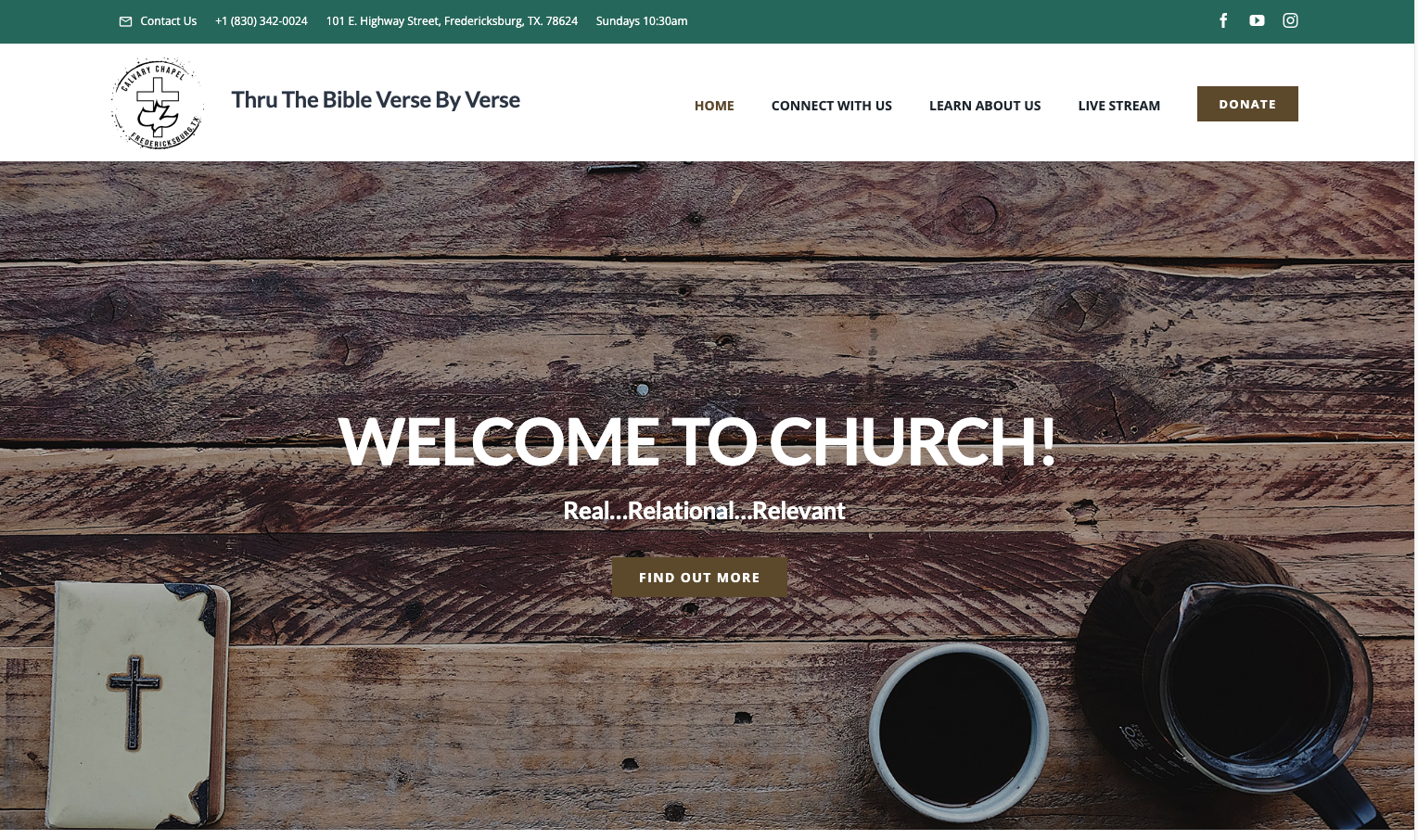The image size is (1418, 840).
Task: Click the coffee cup in the hero image
Action: (958, 732)
